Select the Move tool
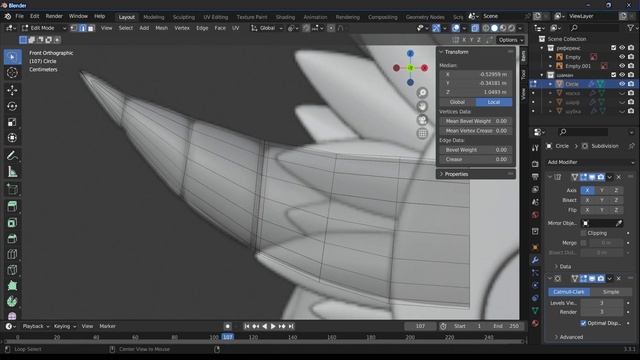The width and height of the screenshot is (640, 360). (x=12, y=90)
